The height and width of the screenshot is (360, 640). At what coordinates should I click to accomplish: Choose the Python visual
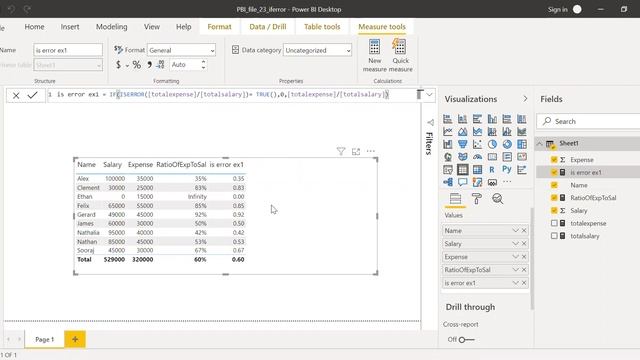tap(507, 170)
